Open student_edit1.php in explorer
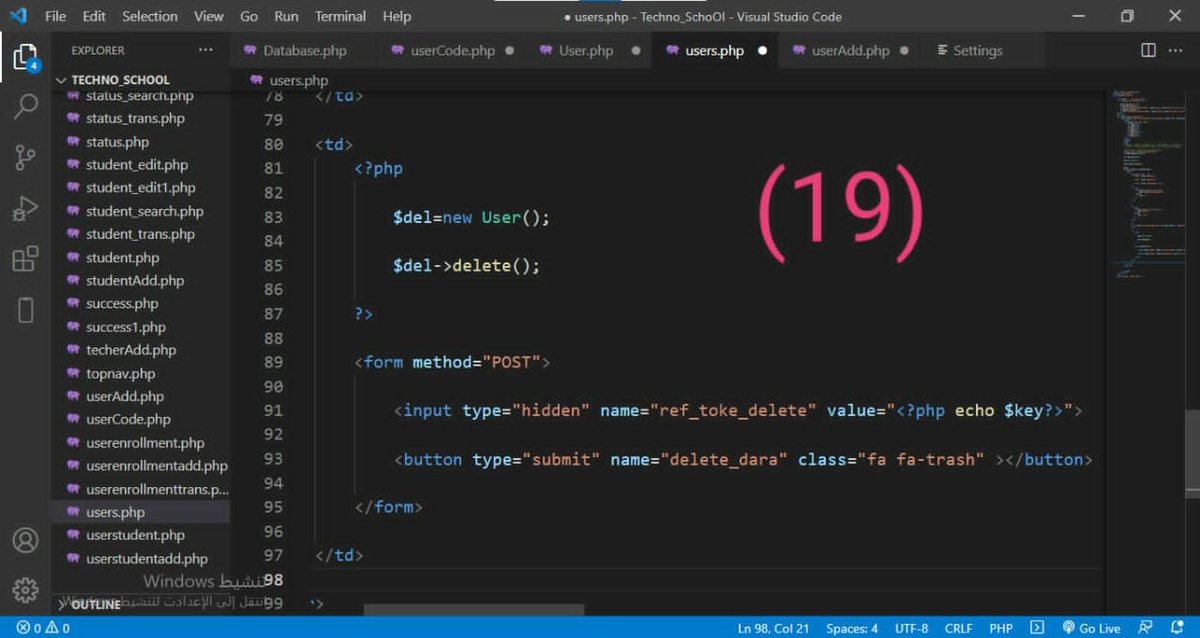This screenshot has width=1200, height=638. 140,188
